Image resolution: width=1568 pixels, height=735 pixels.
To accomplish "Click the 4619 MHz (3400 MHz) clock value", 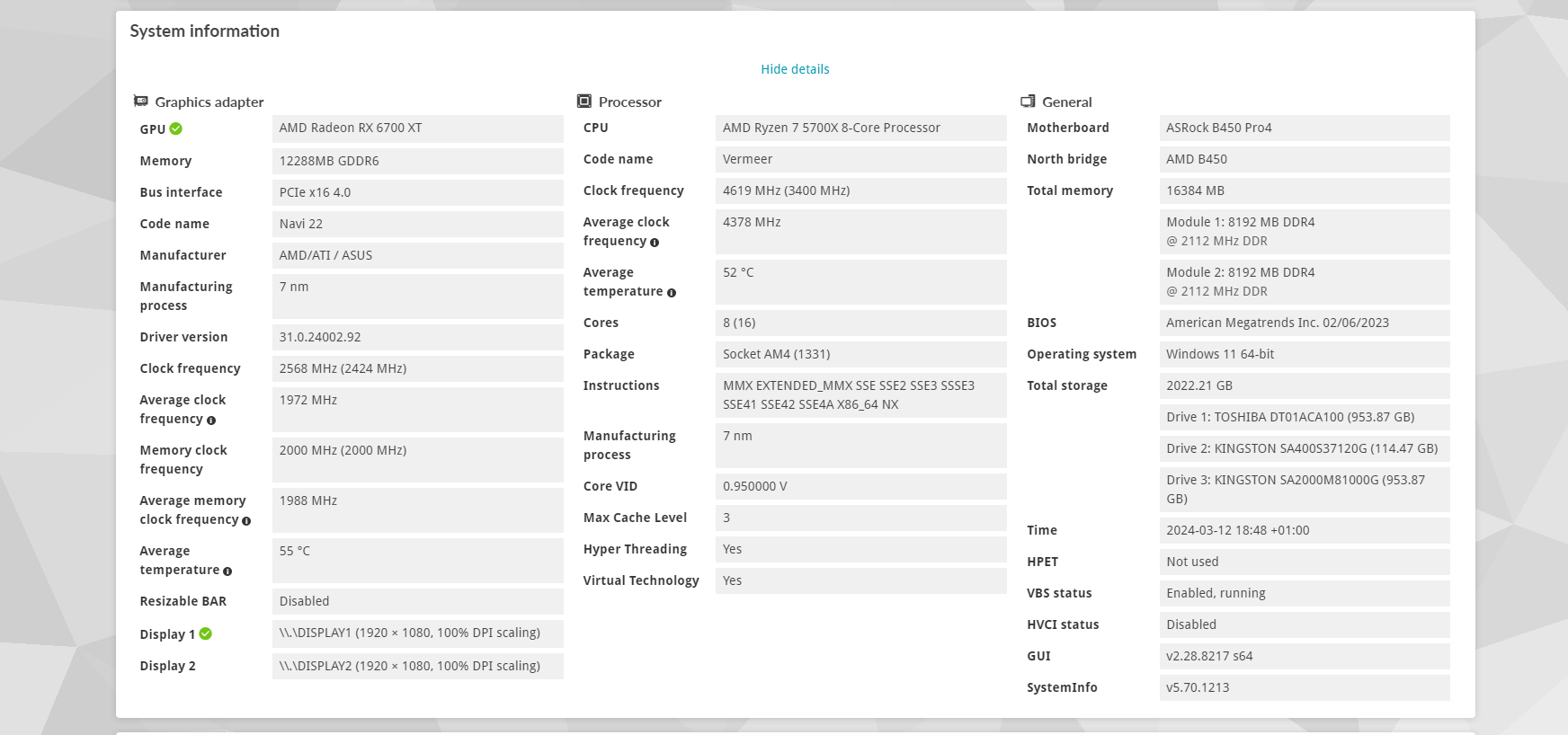I will (x=861, y=190).
